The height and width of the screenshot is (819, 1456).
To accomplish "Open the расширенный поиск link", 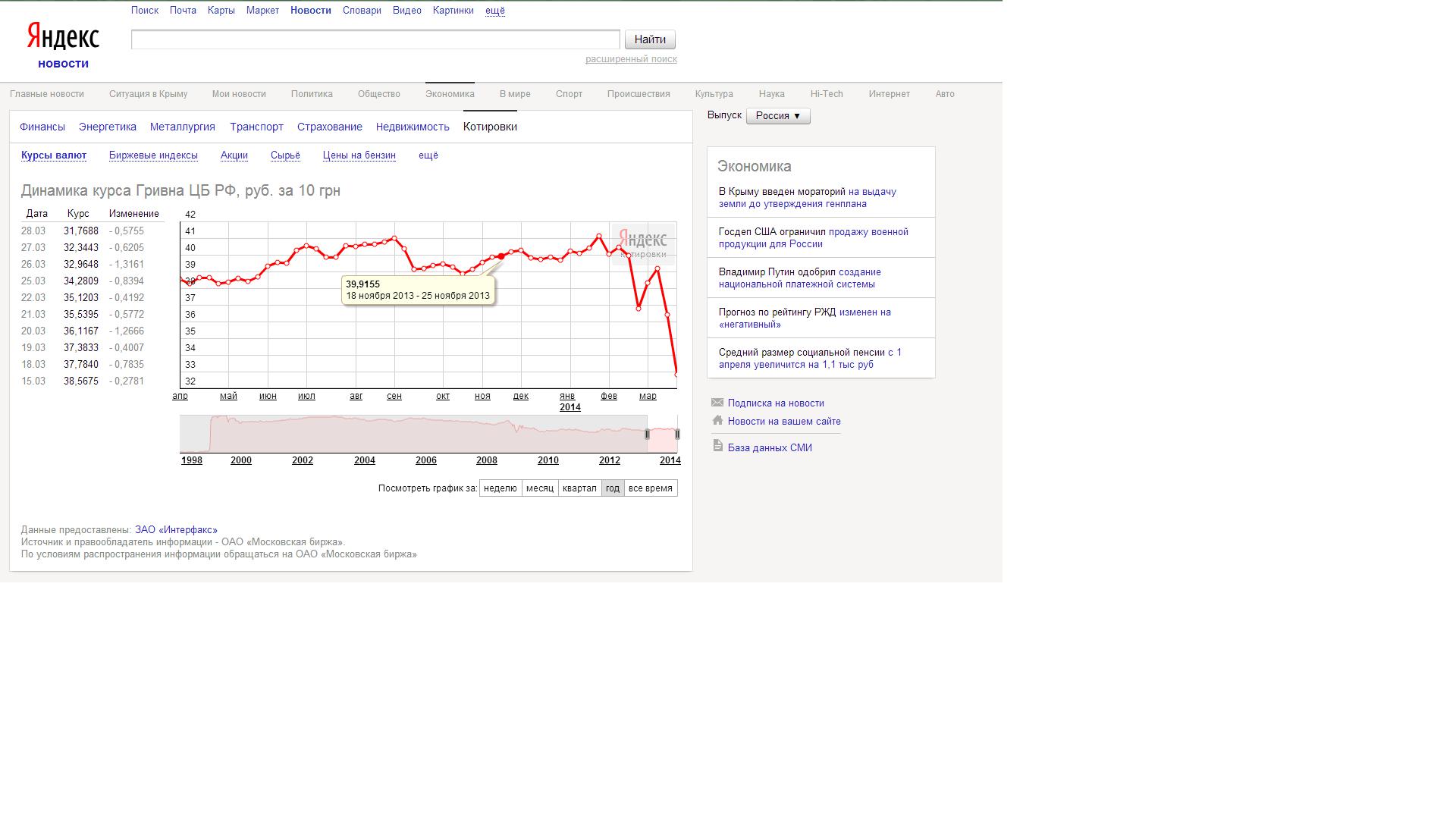I will 631,59.
